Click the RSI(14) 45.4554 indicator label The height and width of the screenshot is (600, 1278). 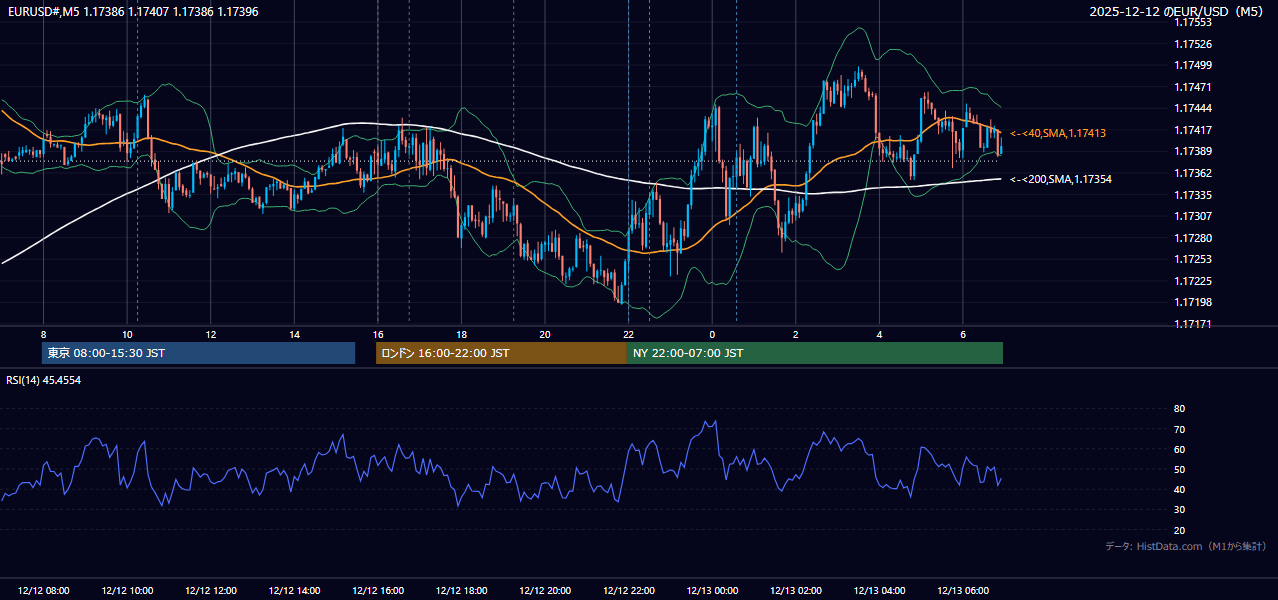coord(44,380)
